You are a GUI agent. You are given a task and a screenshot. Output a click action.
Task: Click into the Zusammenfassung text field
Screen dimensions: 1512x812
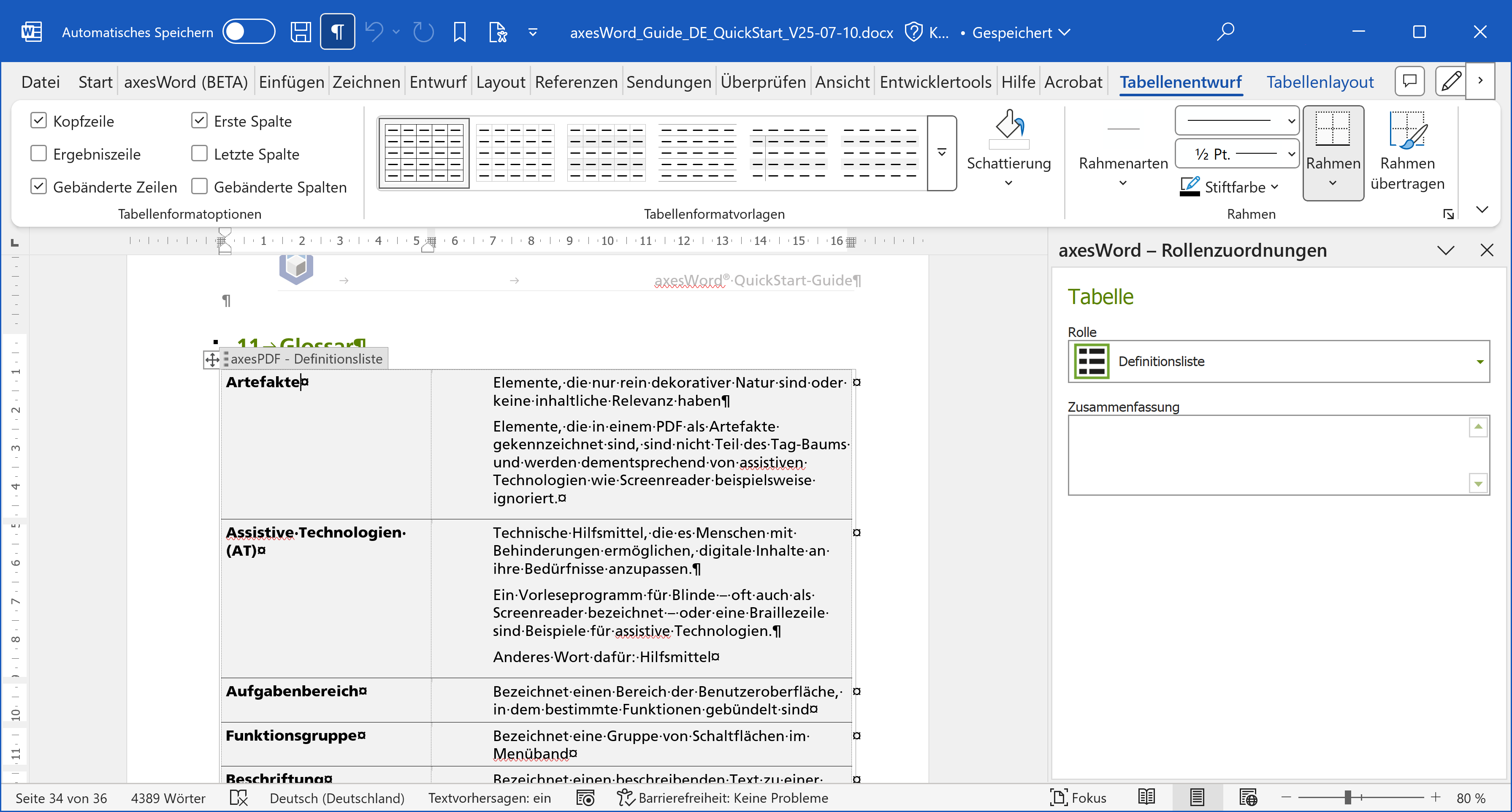[1279, 455]
